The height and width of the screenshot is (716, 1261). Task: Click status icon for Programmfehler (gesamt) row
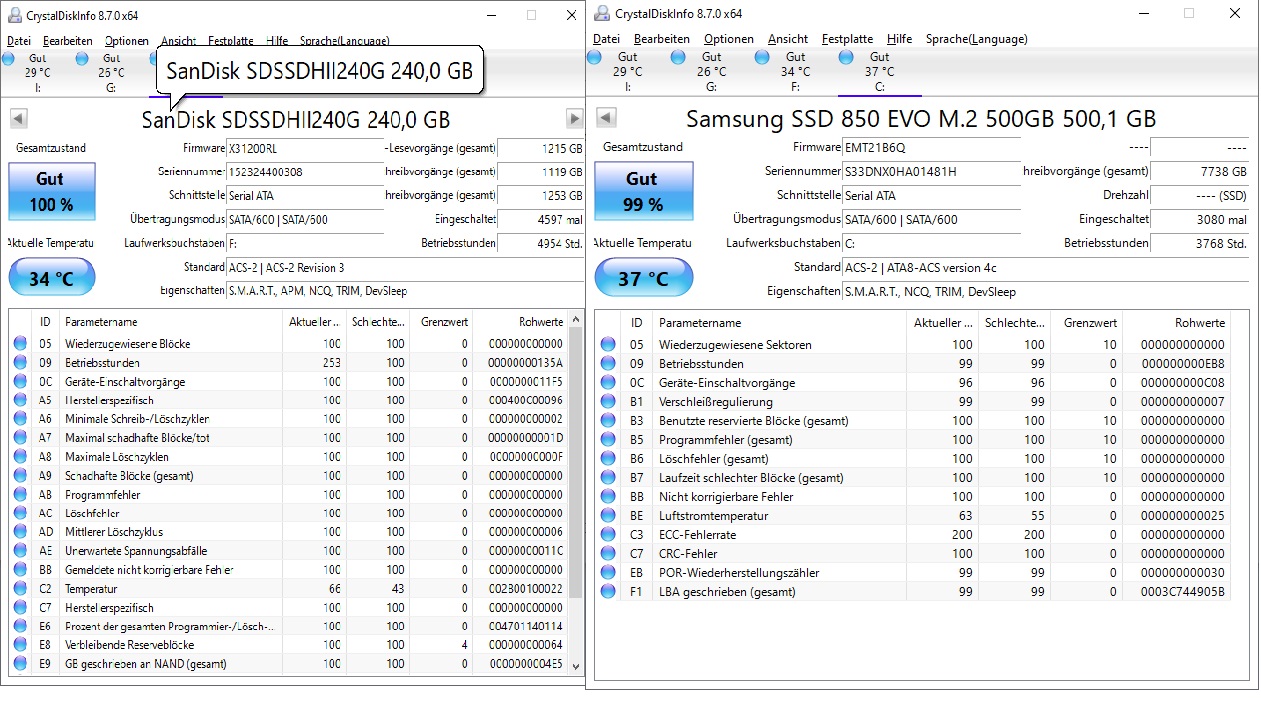tap(608, 440)
